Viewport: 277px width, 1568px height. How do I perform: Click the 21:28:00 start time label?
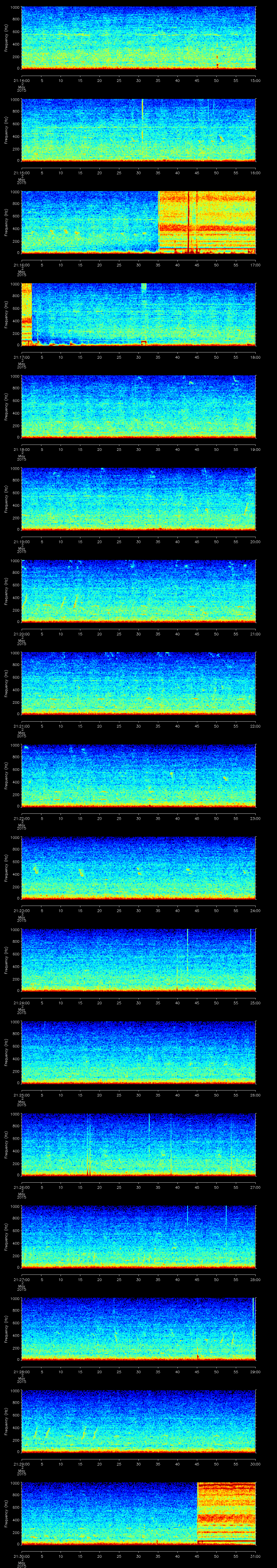tap(21, 1373)
